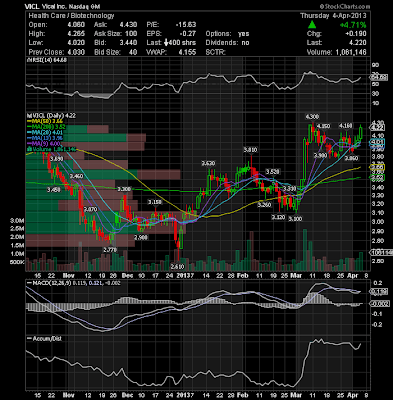Click the 3.520 price annotation

coord(272,172)
